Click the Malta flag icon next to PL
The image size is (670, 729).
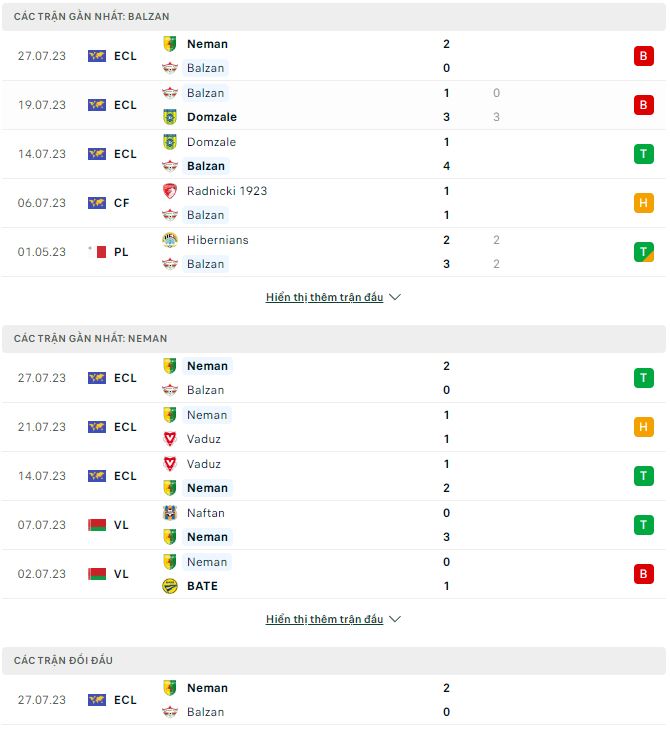(97, 252)
